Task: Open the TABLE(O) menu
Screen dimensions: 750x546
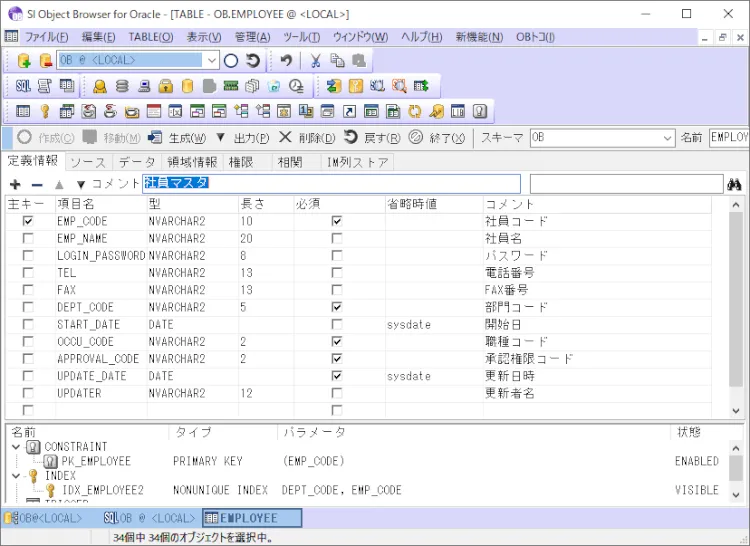Action: tap(151, 37)
